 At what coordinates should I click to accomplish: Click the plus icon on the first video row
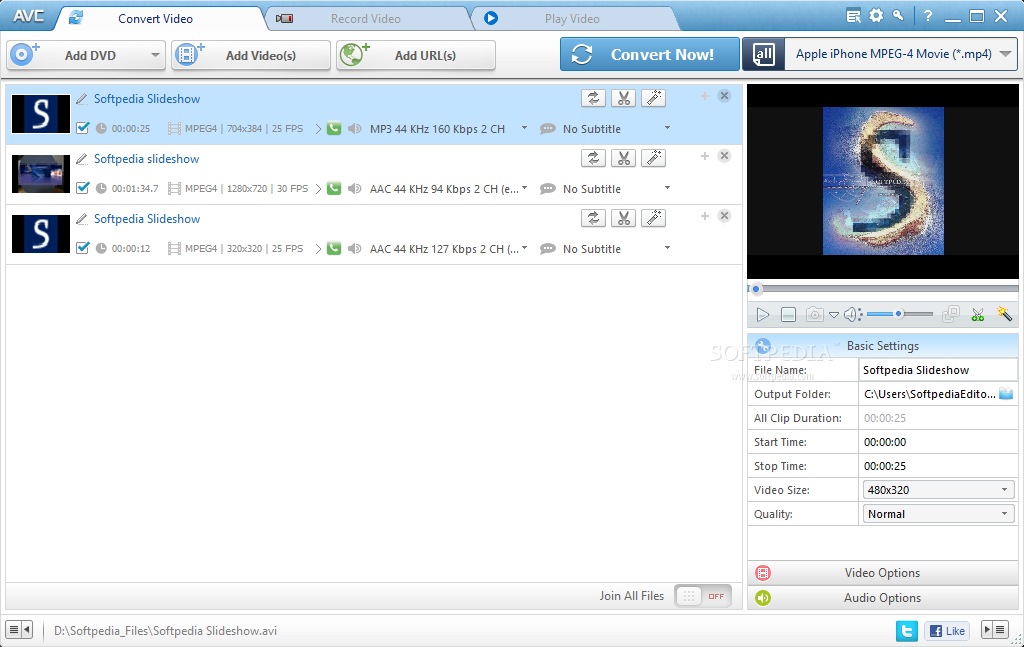(x=705, y=96)
